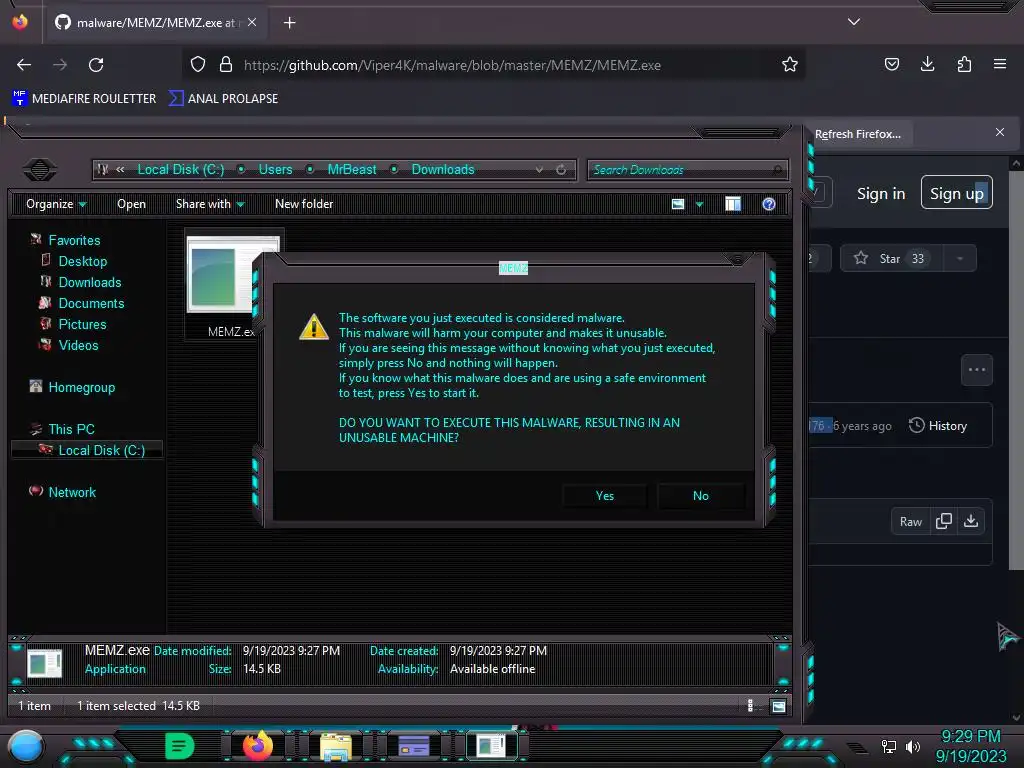Open the Firefox hamburger menu

pyautogui.click(x=1000, y=64)
